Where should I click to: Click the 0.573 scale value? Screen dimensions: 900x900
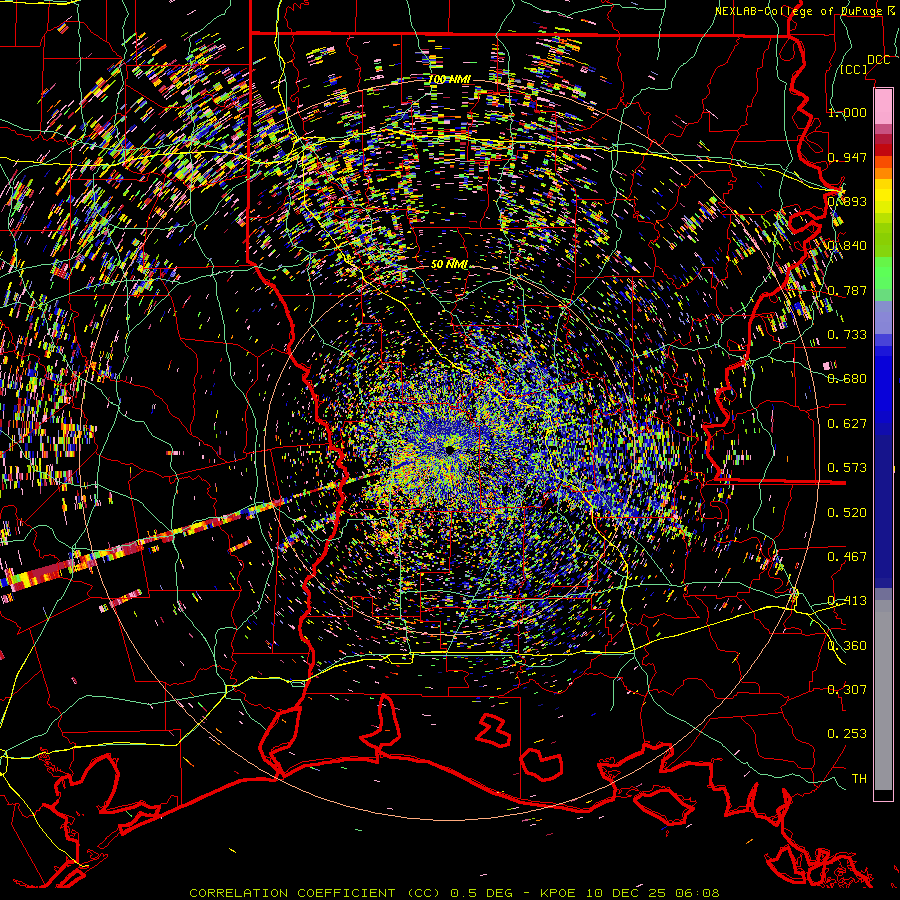coord(847,468)
